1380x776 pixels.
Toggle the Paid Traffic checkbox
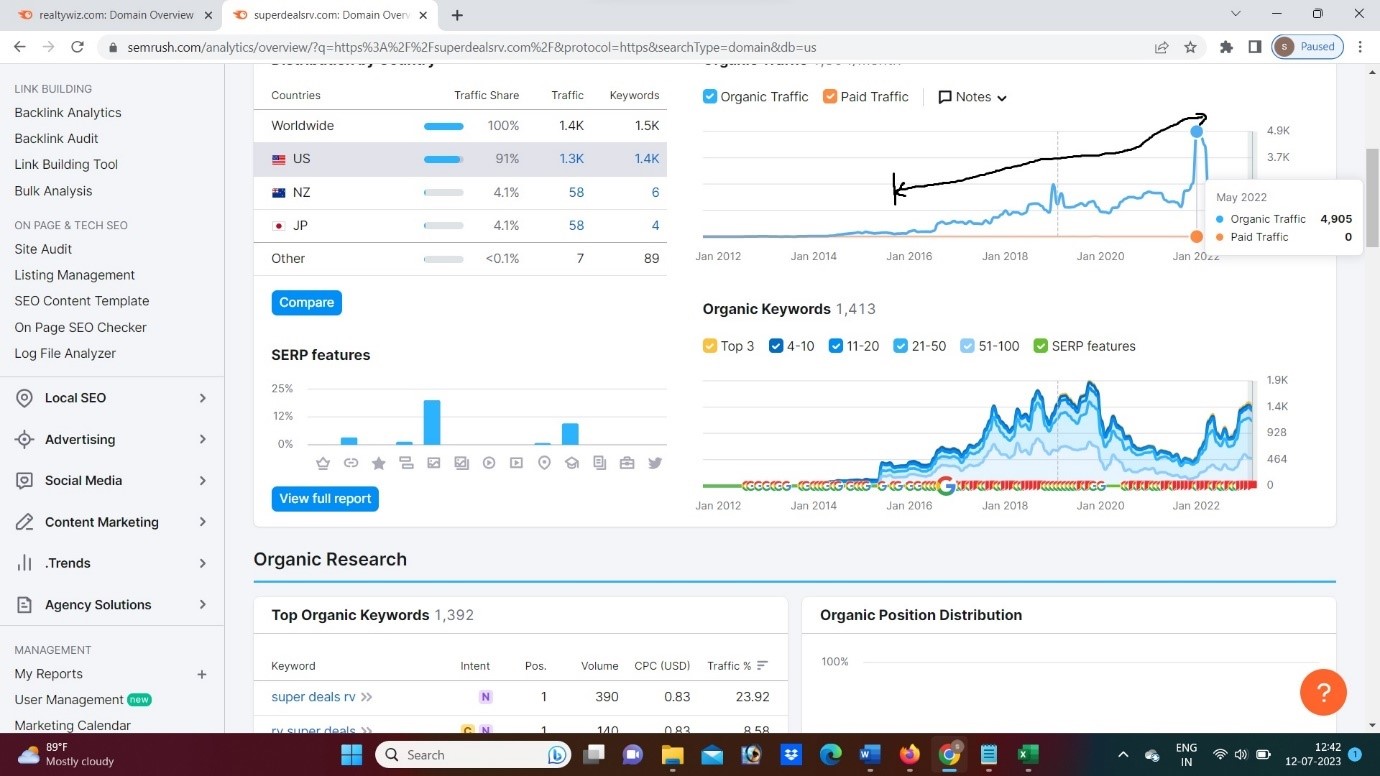pos(830,97)
